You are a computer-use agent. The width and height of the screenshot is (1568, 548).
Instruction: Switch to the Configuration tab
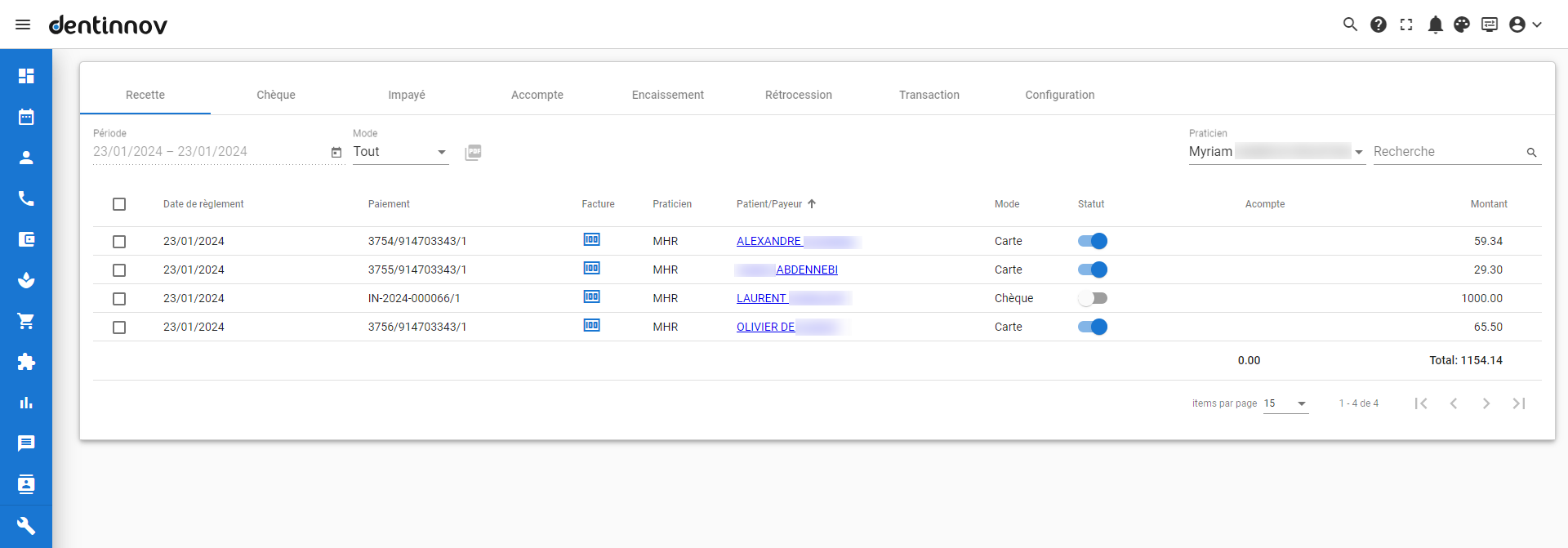click(1060, 95)
